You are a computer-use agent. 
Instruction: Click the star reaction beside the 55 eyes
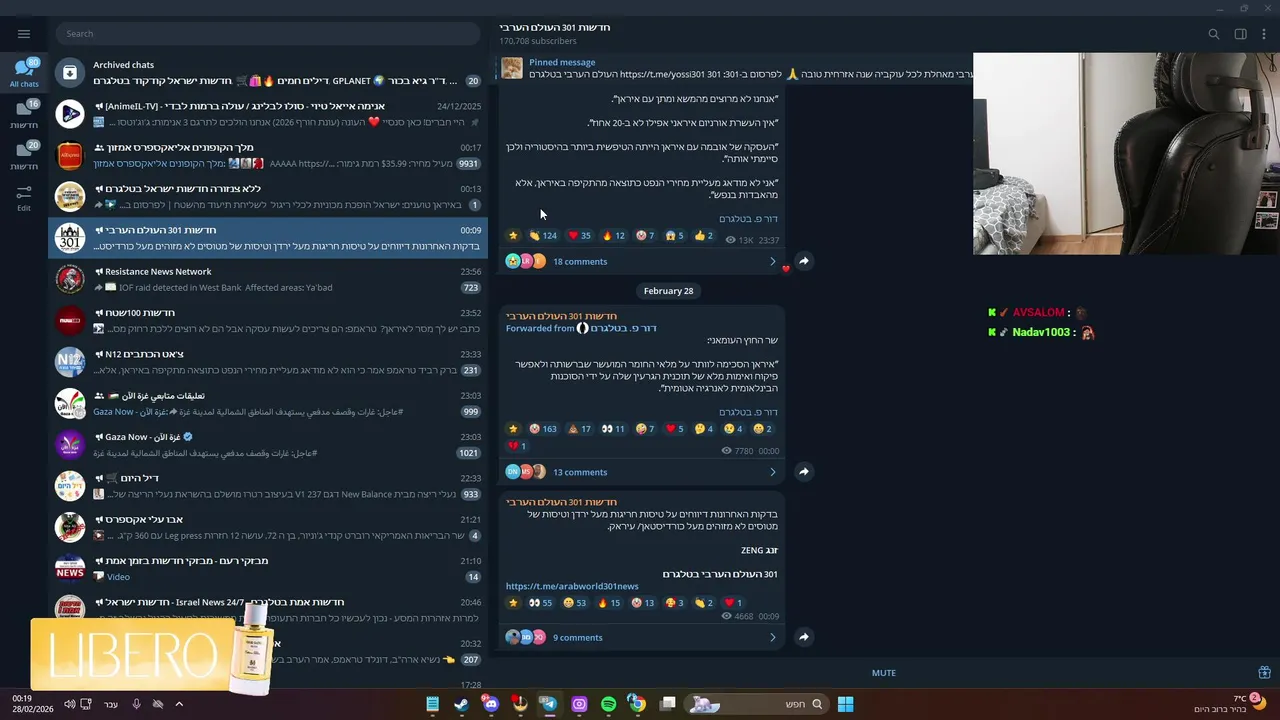(x=513, y=603)
